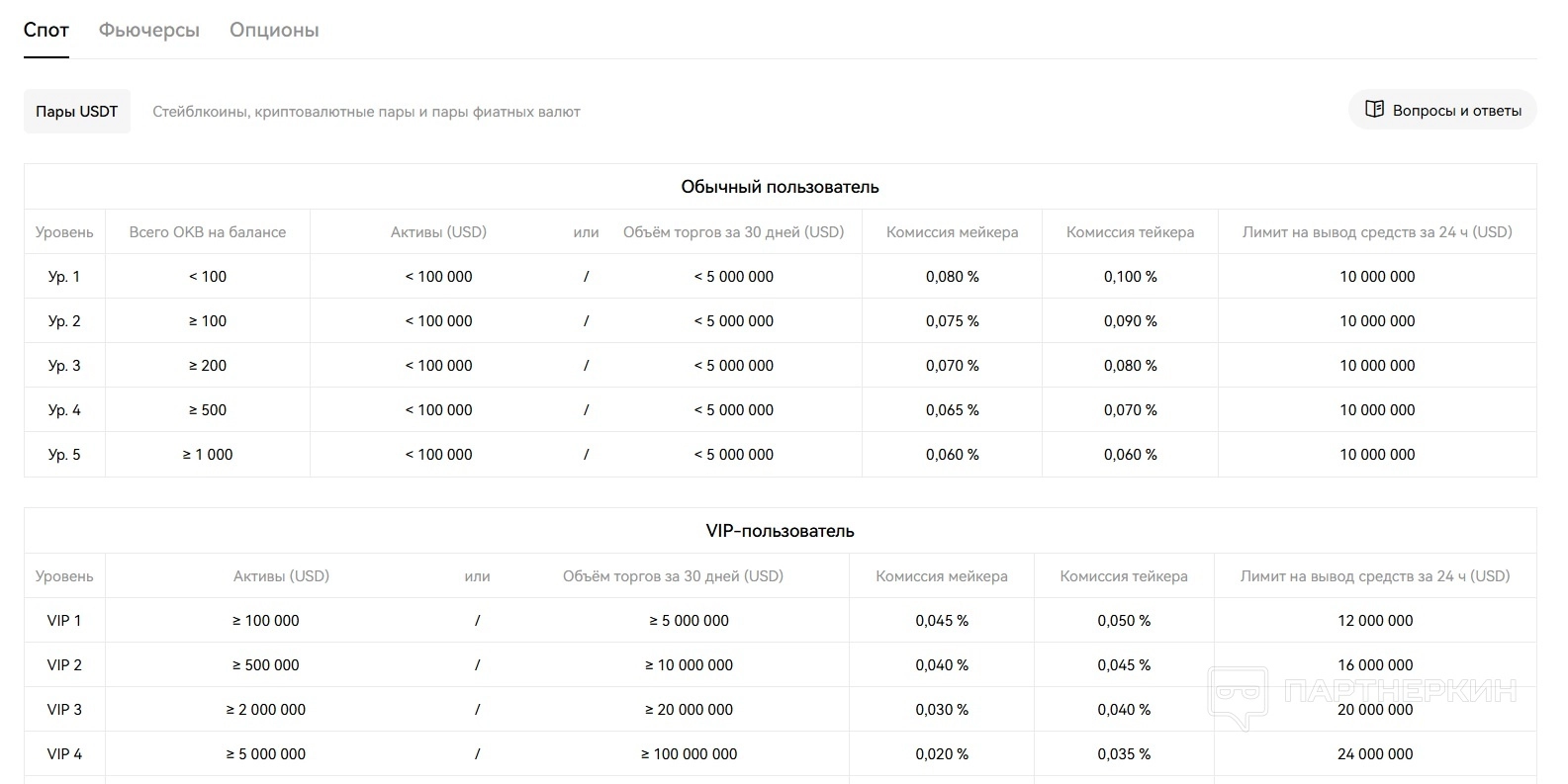This screenshot has width=1568, height=784.
Task: Select the Пары USDT filter
Action: 77,112
